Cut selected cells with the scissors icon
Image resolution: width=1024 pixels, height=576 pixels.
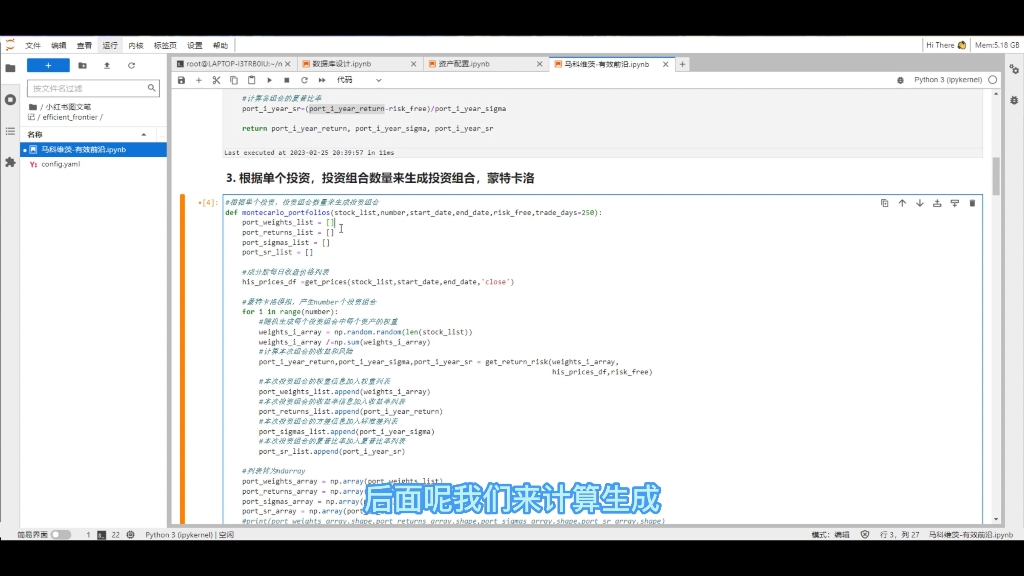[x=217, y=80]
